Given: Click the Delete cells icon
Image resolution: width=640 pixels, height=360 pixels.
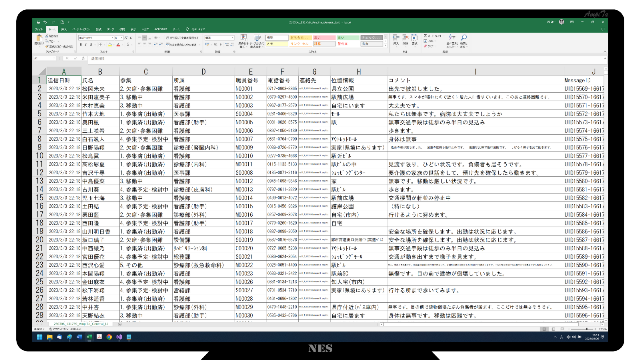Looking at the screenshot, I should point(405,39).
